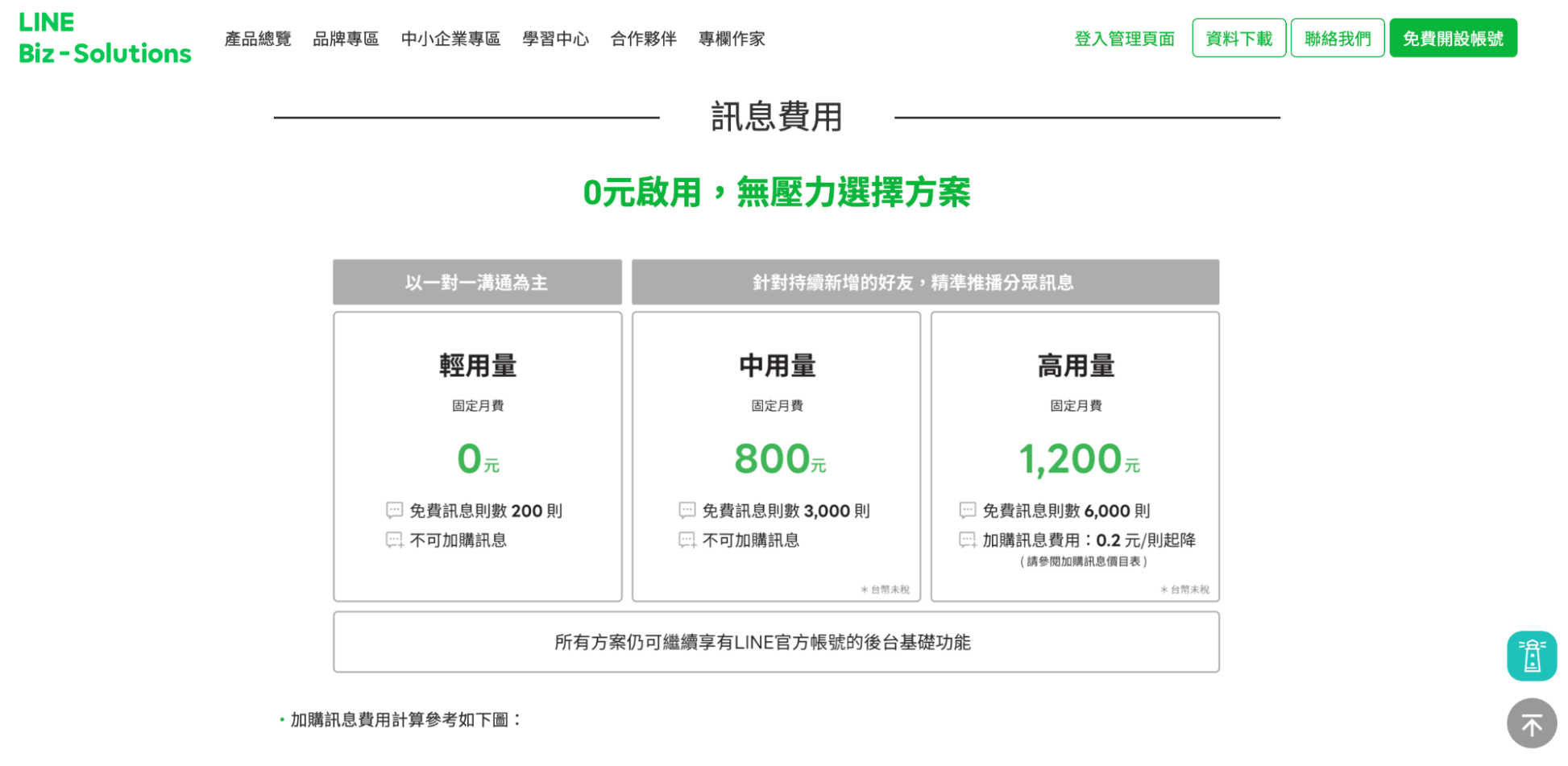Click 固定月費 label under 輕用量

click(x=478, y=406)
